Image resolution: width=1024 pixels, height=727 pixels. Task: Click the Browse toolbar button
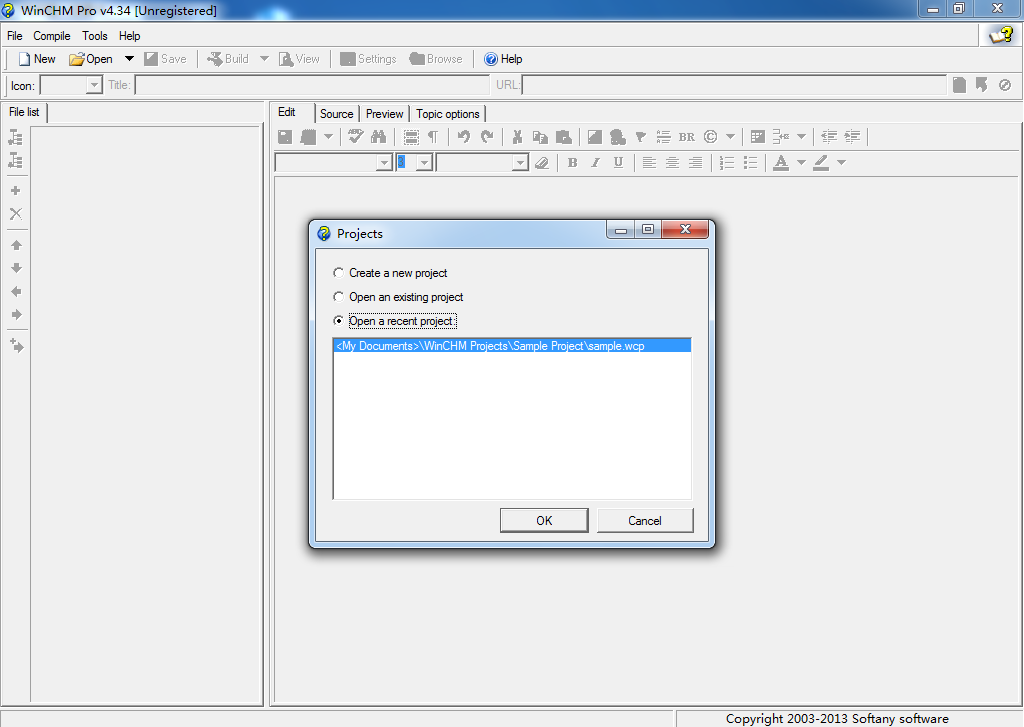[x=436, y=59]
